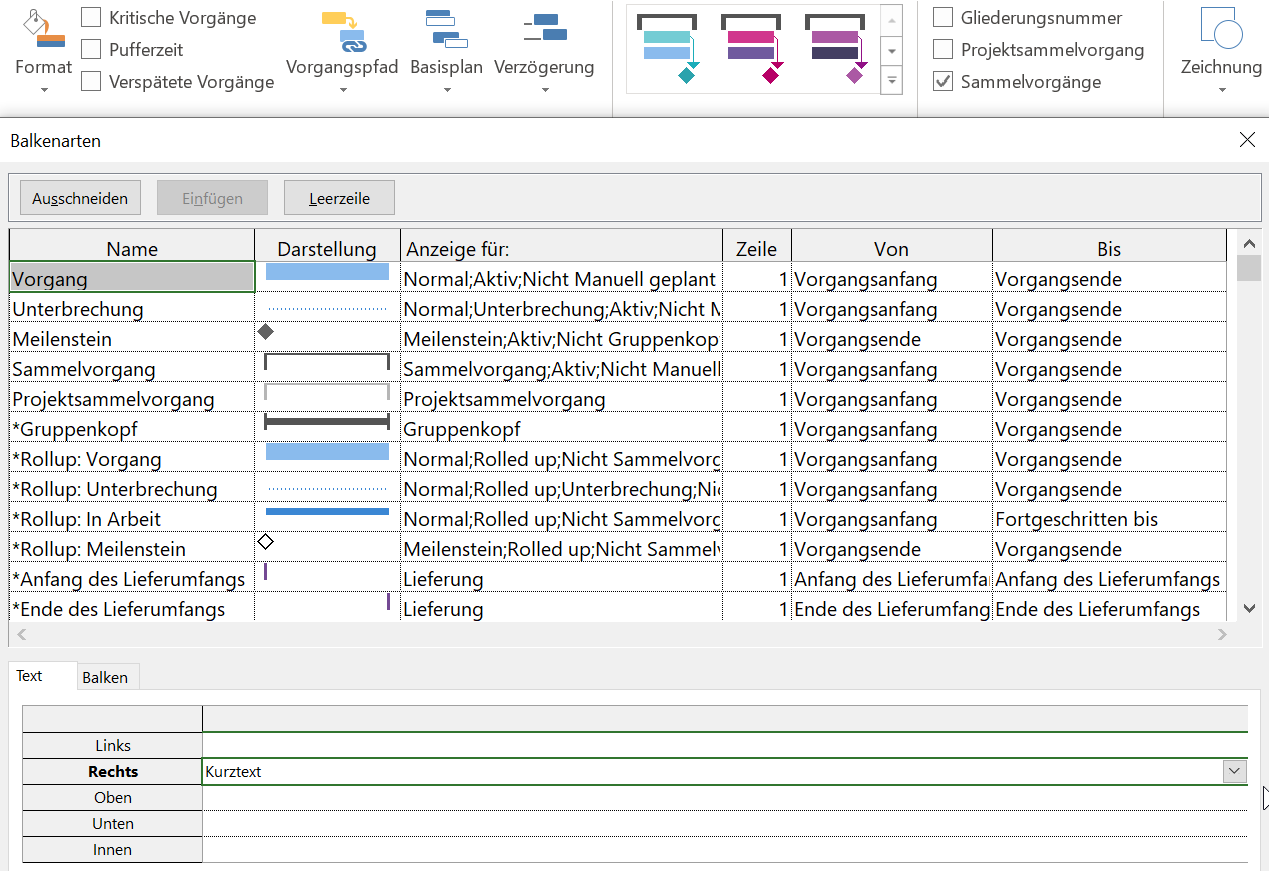Expand the Gantt style gallery more arrow
Screen dimensions: 1269x871
pyautogui.click(x=892, y=81)
